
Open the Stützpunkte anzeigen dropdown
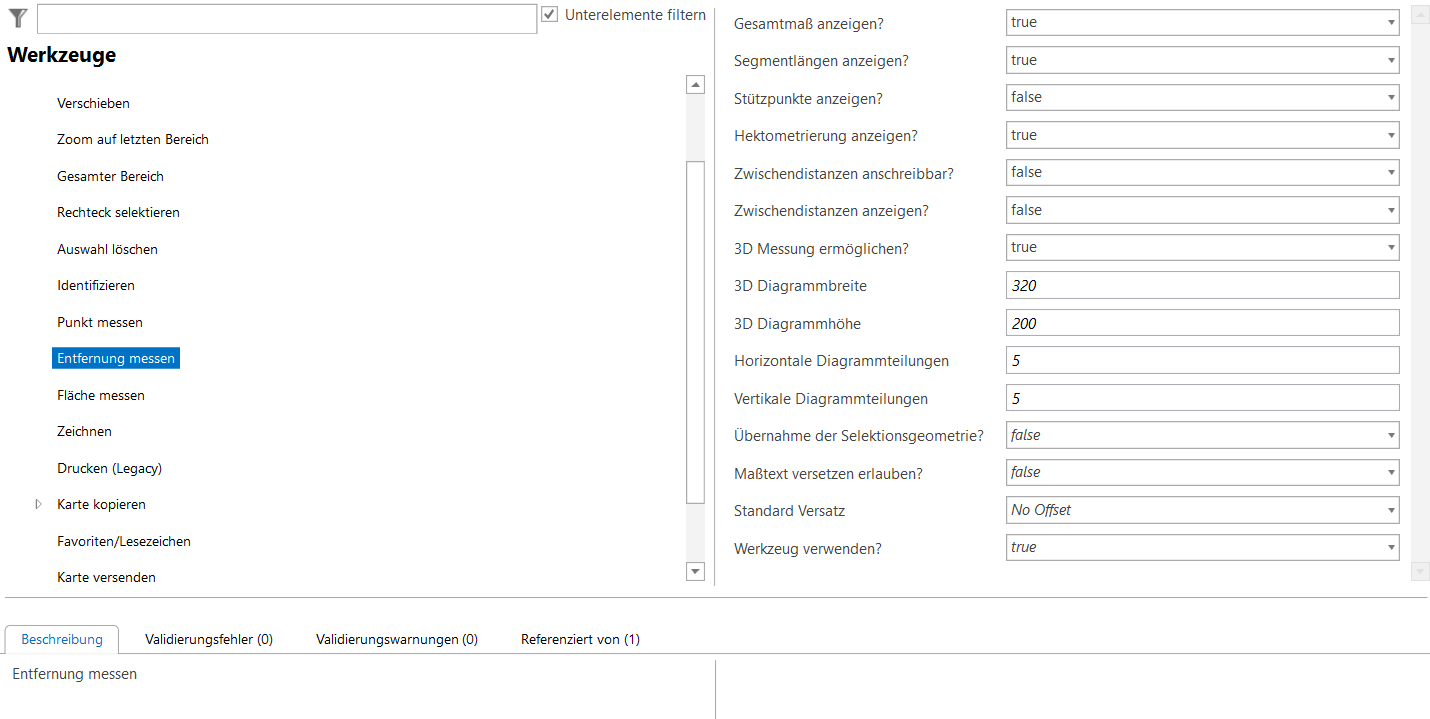(1201, 97)
